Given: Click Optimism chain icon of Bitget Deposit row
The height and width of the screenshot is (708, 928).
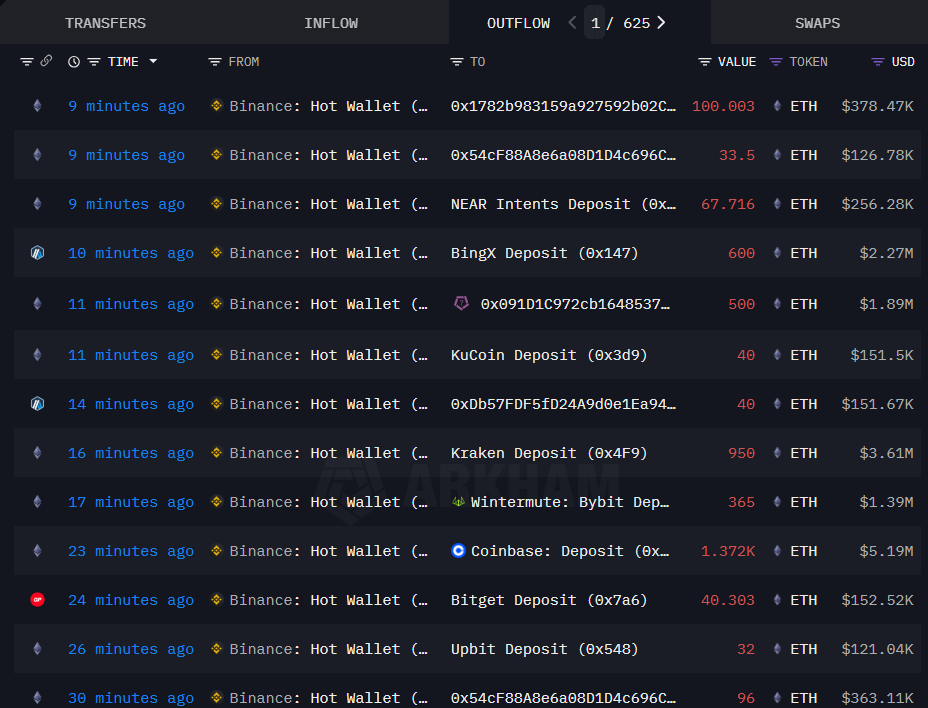Looking at the screenshot, I should click(37, 600).
